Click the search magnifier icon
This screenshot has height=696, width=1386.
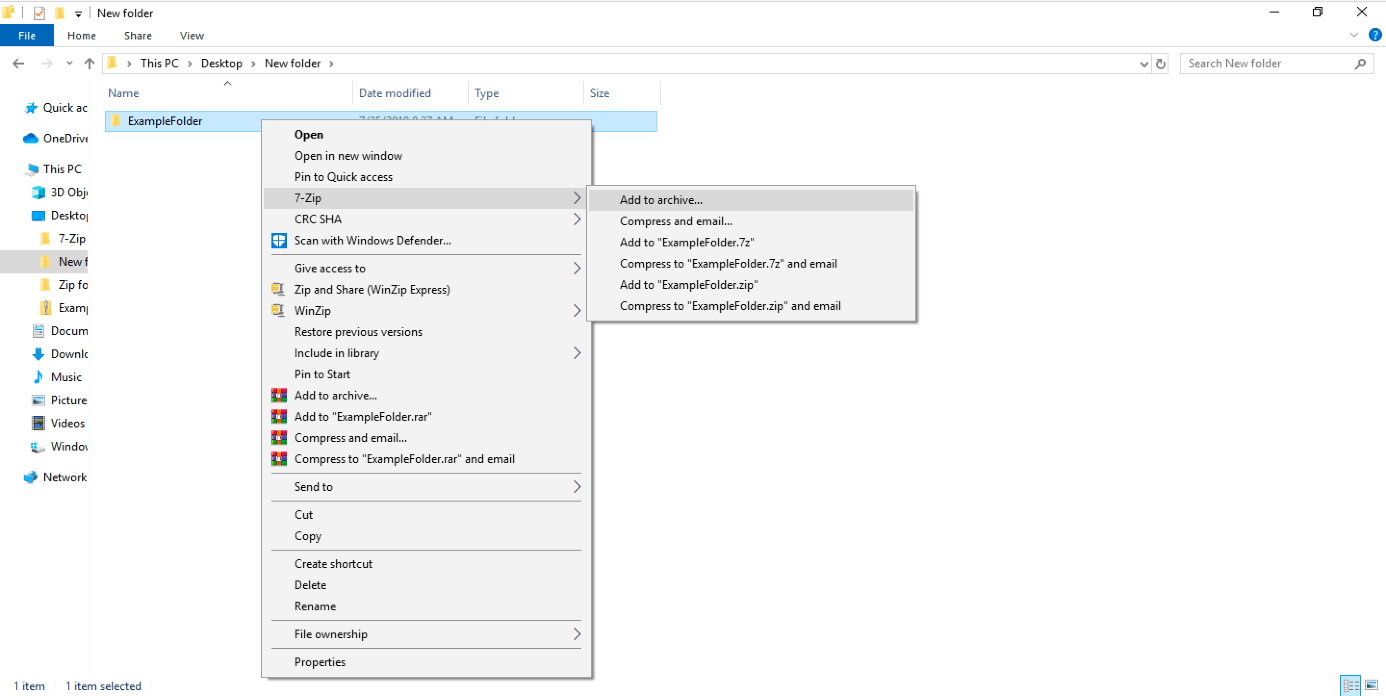(1361, 63)
